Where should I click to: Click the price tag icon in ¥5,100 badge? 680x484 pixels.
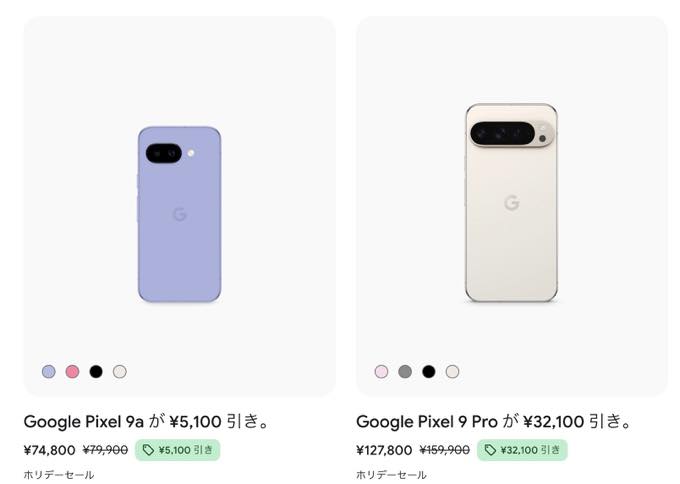point(149,450)
